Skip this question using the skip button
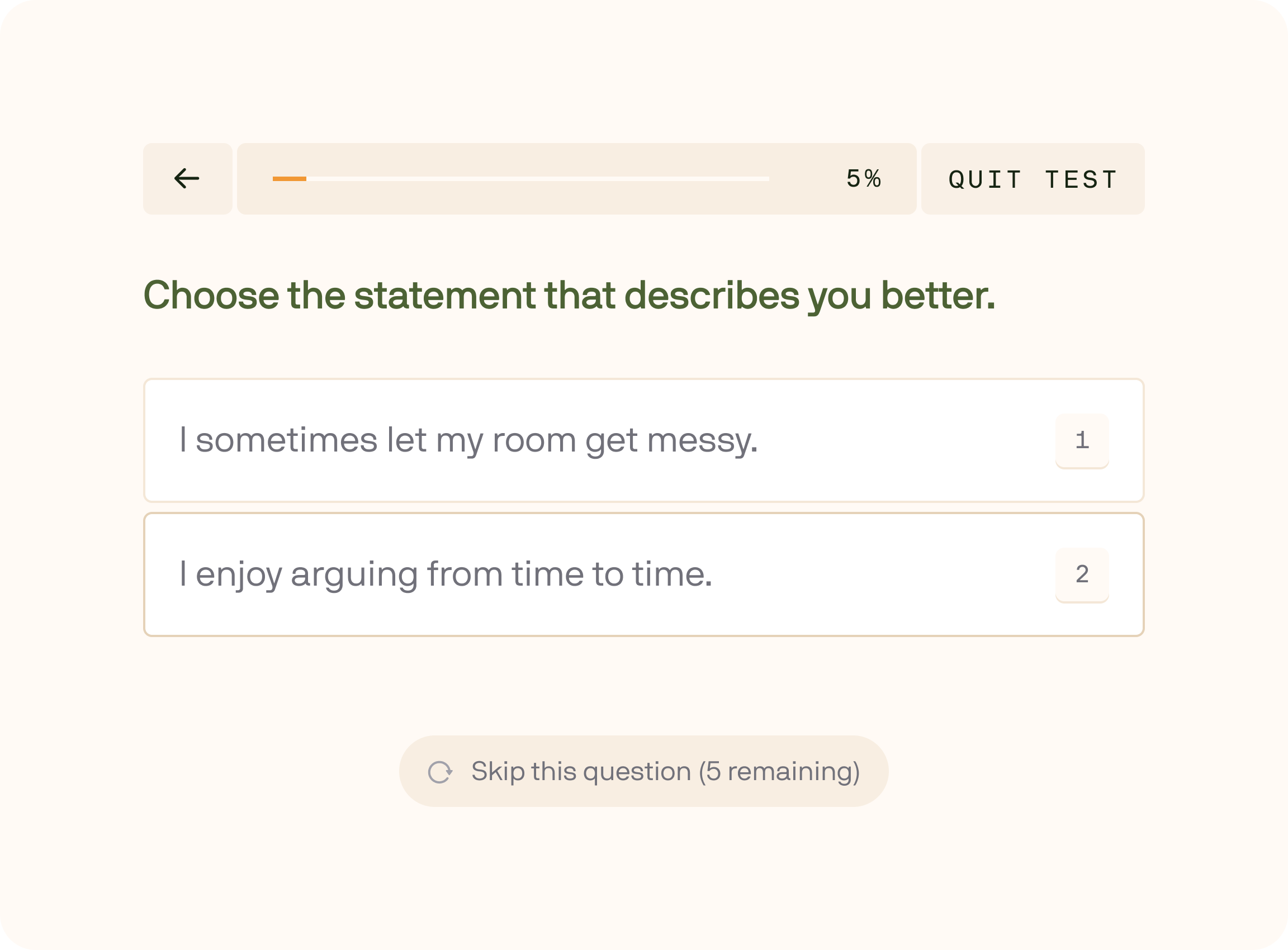The image size is (1288, 950). (643, 771)
